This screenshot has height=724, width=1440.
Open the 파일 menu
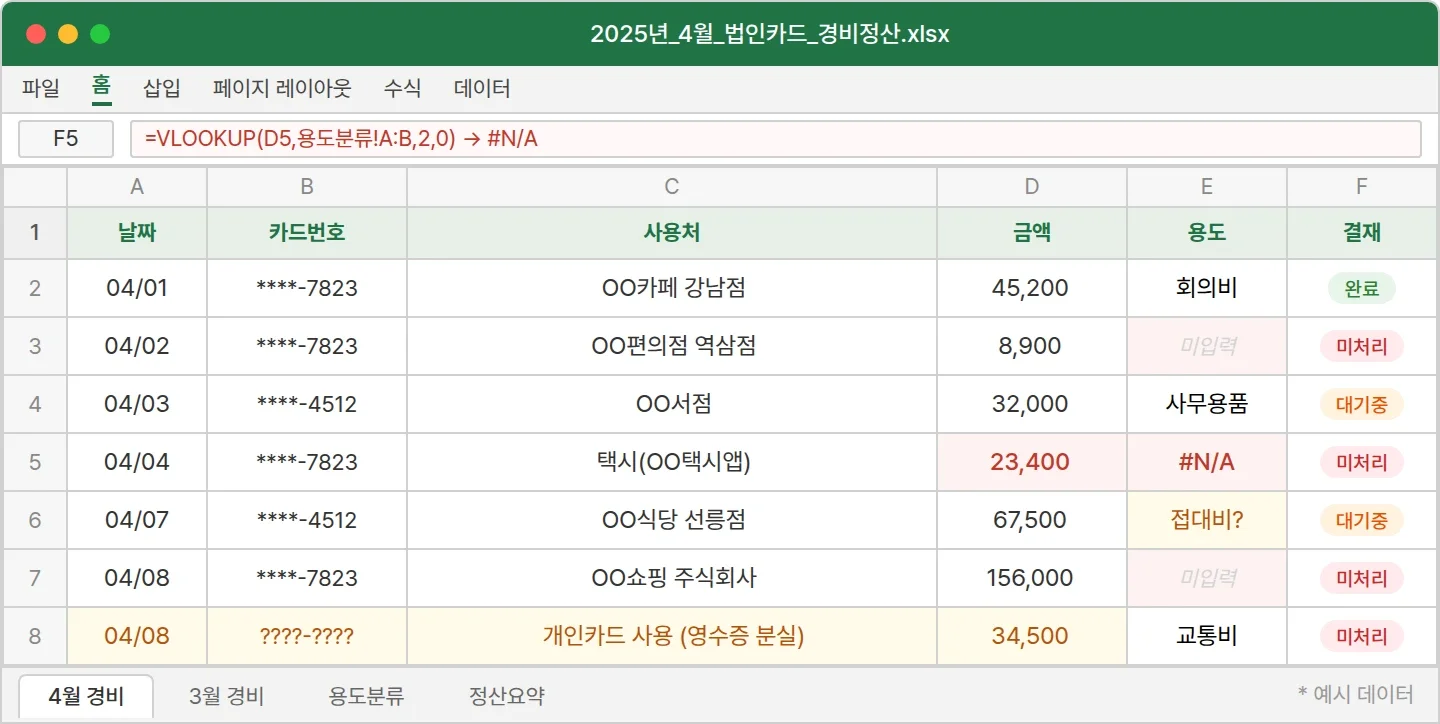pyautogui.click(x=40, y=89)
